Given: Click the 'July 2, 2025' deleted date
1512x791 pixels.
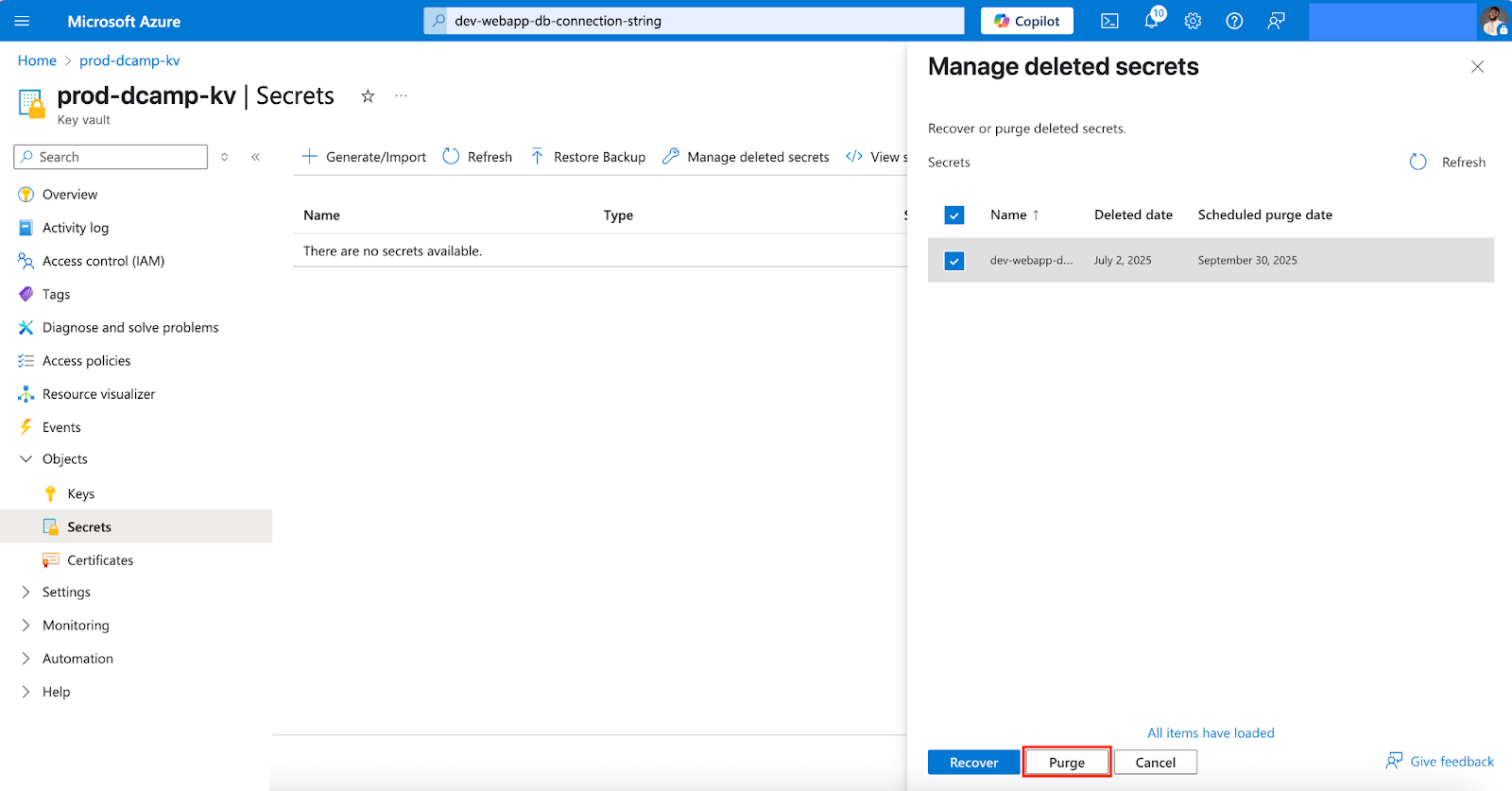Looking at the screenshot, I should 1123,261.
